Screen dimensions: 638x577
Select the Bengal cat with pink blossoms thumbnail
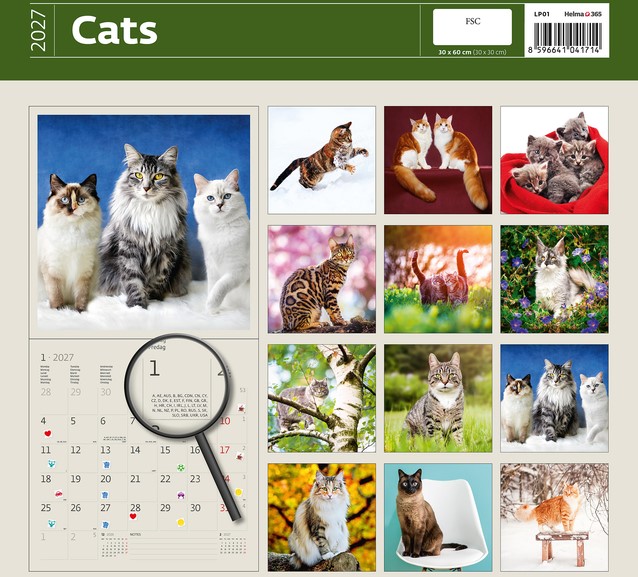tap(322, 279)
